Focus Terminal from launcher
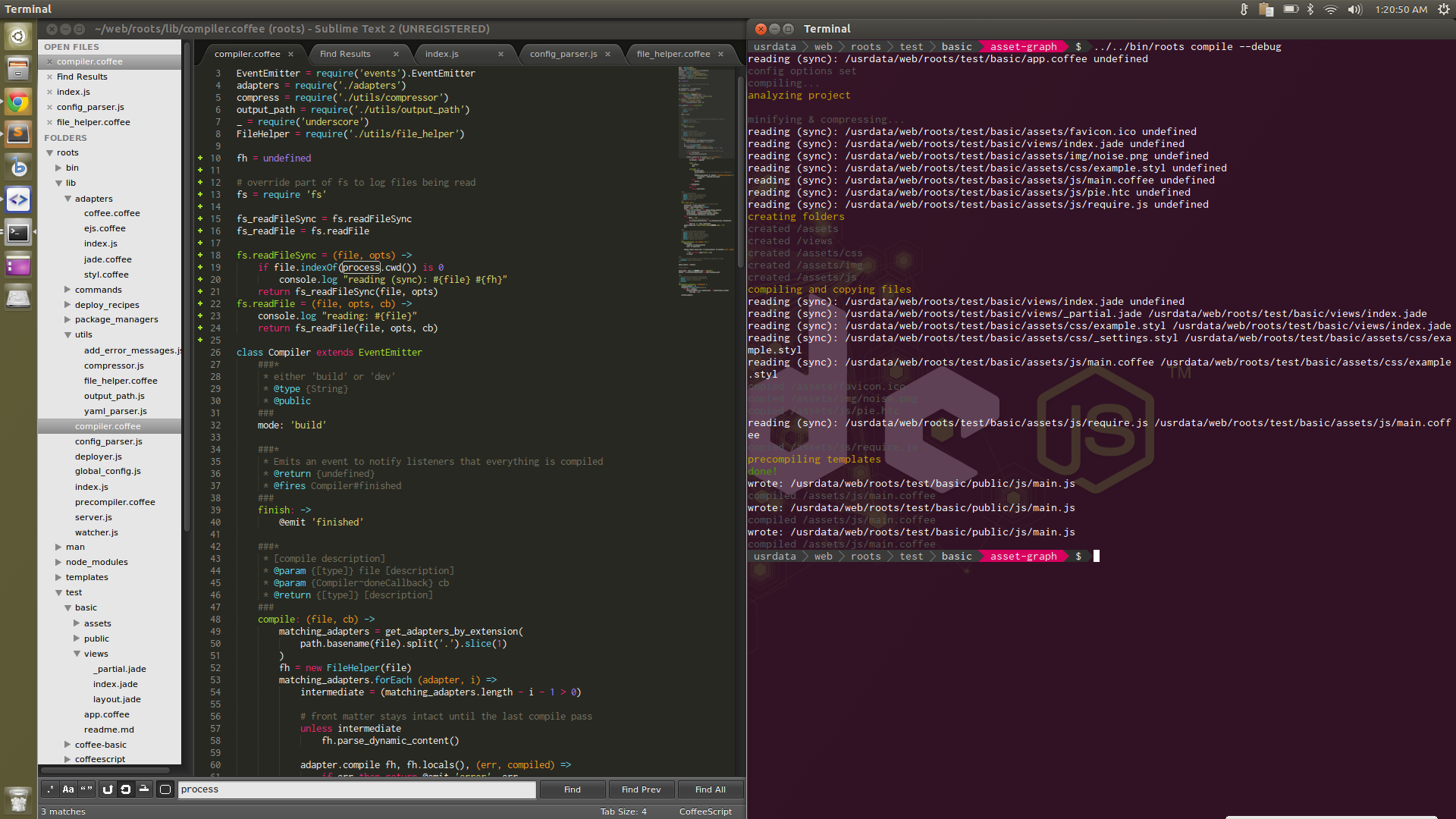This screenshot has width=1456, height=819. tap(18, 233)
